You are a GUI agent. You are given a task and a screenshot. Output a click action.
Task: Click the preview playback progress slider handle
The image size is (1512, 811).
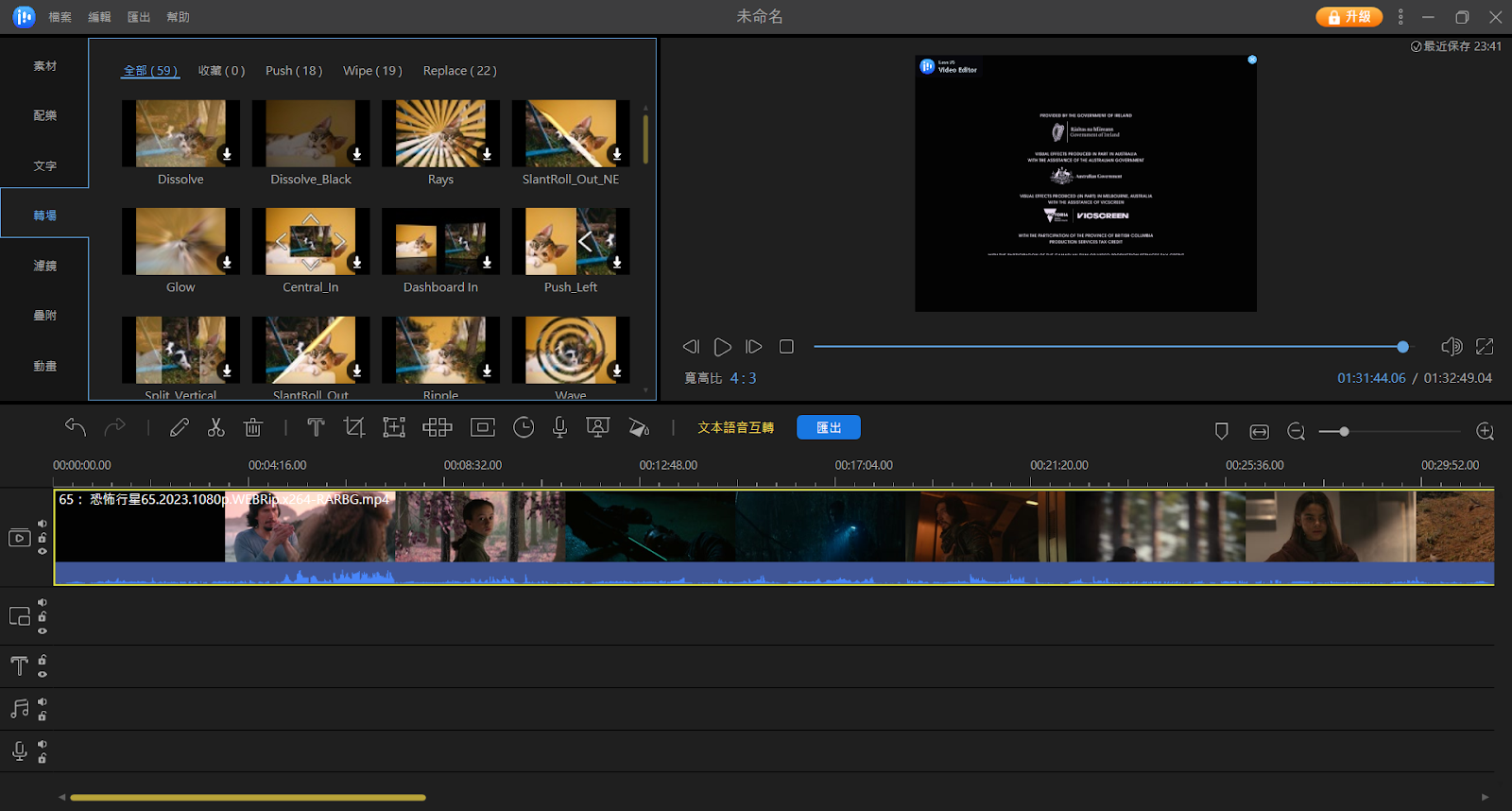pyautogui.click(x=1402, y=347)
